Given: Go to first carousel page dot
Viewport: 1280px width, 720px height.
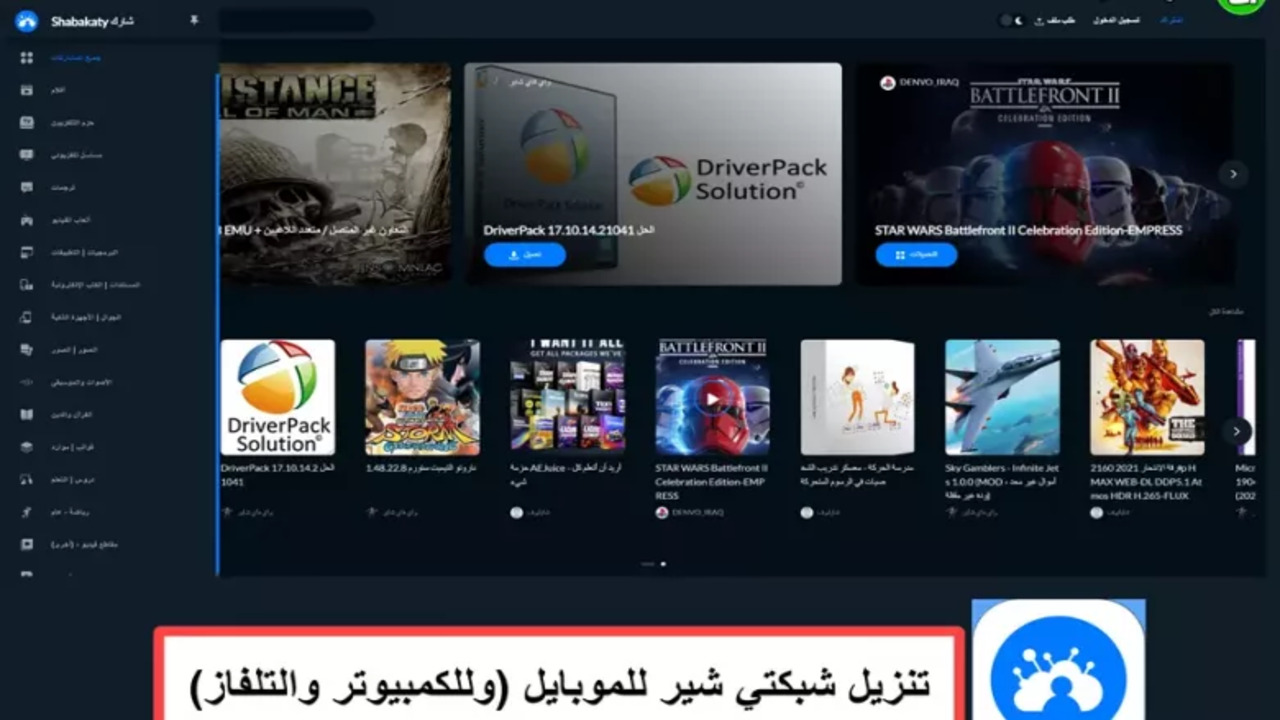Looking at the screenshot, I should point(648,564).
